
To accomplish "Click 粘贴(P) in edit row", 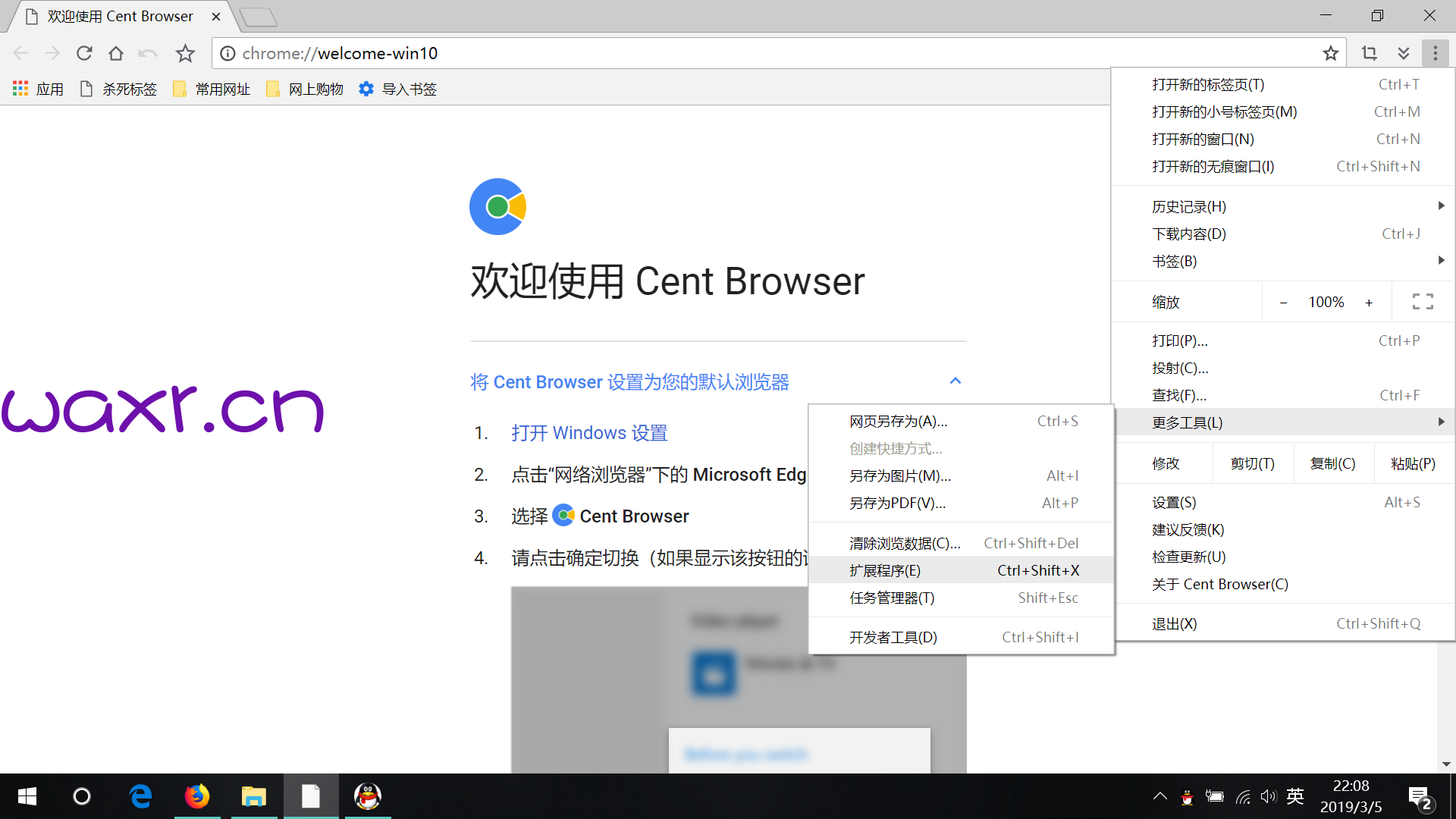I will (x=1413, y=463).
